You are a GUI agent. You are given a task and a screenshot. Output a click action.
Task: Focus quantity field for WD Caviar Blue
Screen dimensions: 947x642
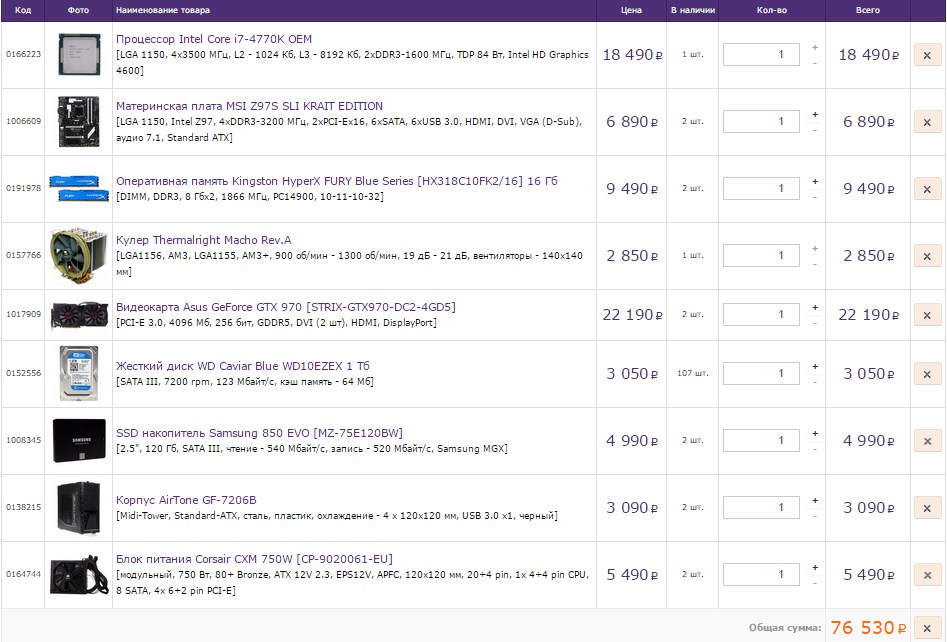[761, 374]
